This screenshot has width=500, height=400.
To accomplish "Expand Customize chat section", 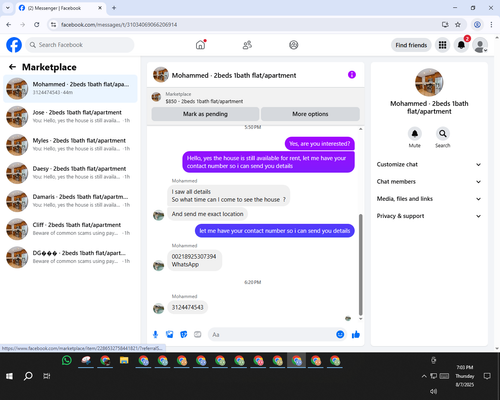I will point(429,164).
